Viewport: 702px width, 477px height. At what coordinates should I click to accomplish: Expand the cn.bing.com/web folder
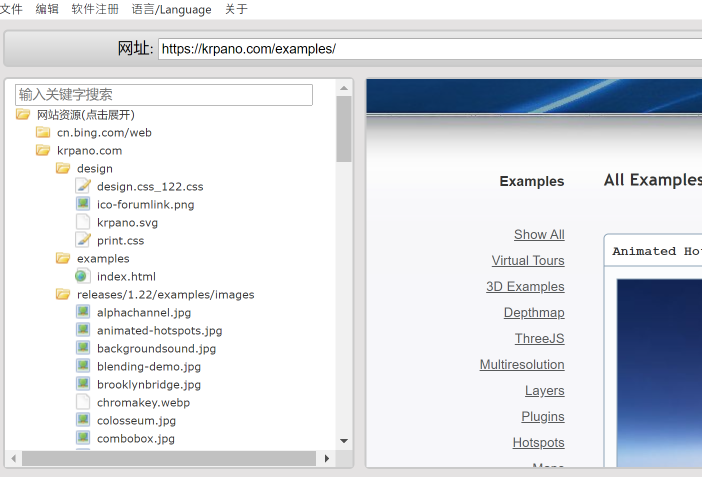coord(43,132)
